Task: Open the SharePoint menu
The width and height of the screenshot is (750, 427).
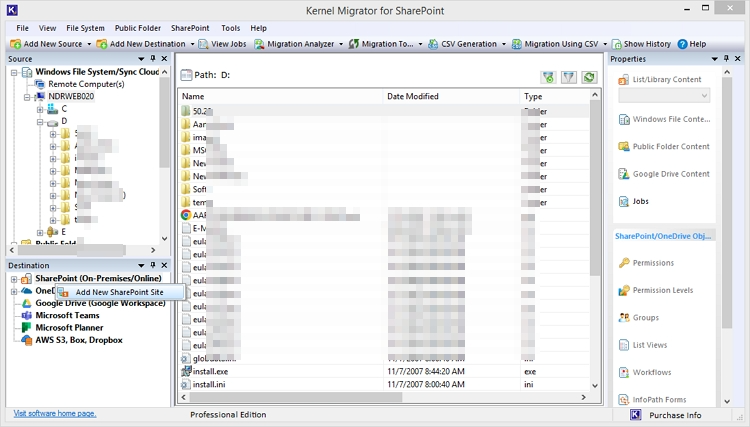Action: (190, 28)
